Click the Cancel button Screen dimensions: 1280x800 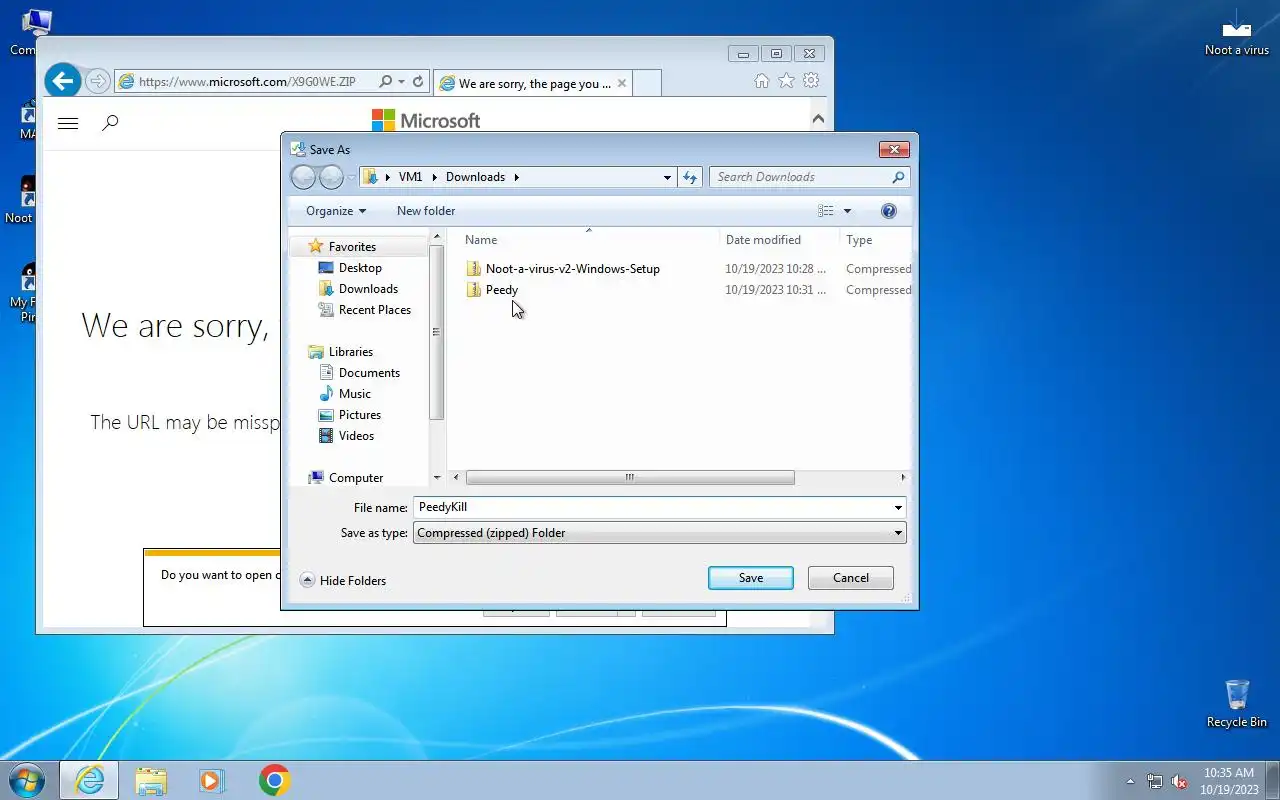click(851, 578)
